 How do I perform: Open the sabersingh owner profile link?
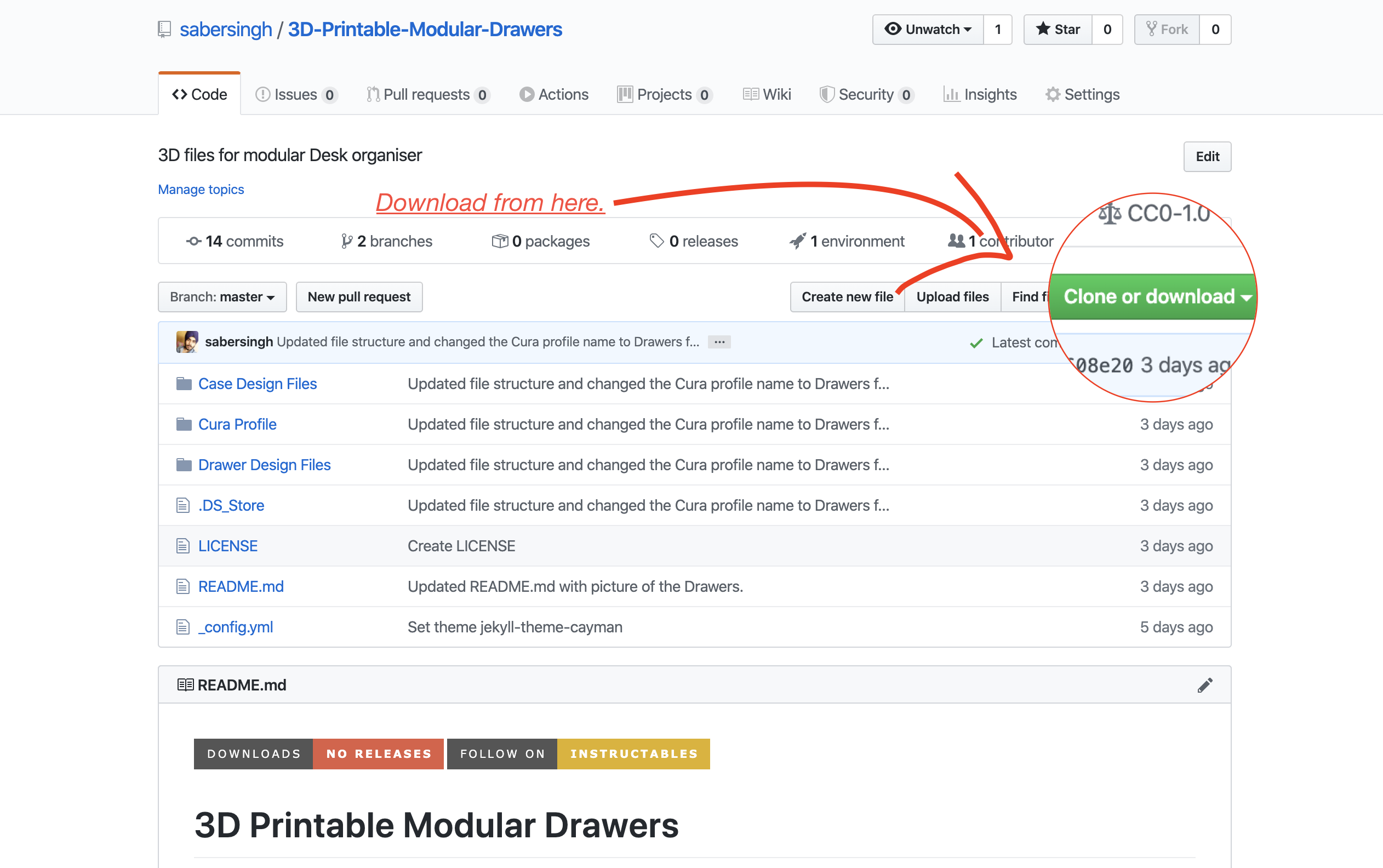[x=226, y=29]
